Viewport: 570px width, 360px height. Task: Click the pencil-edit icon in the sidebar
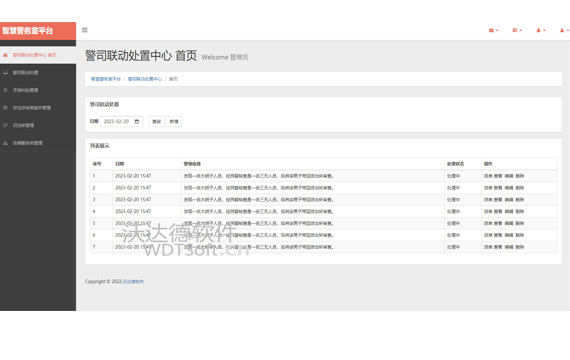coord(5,125)
